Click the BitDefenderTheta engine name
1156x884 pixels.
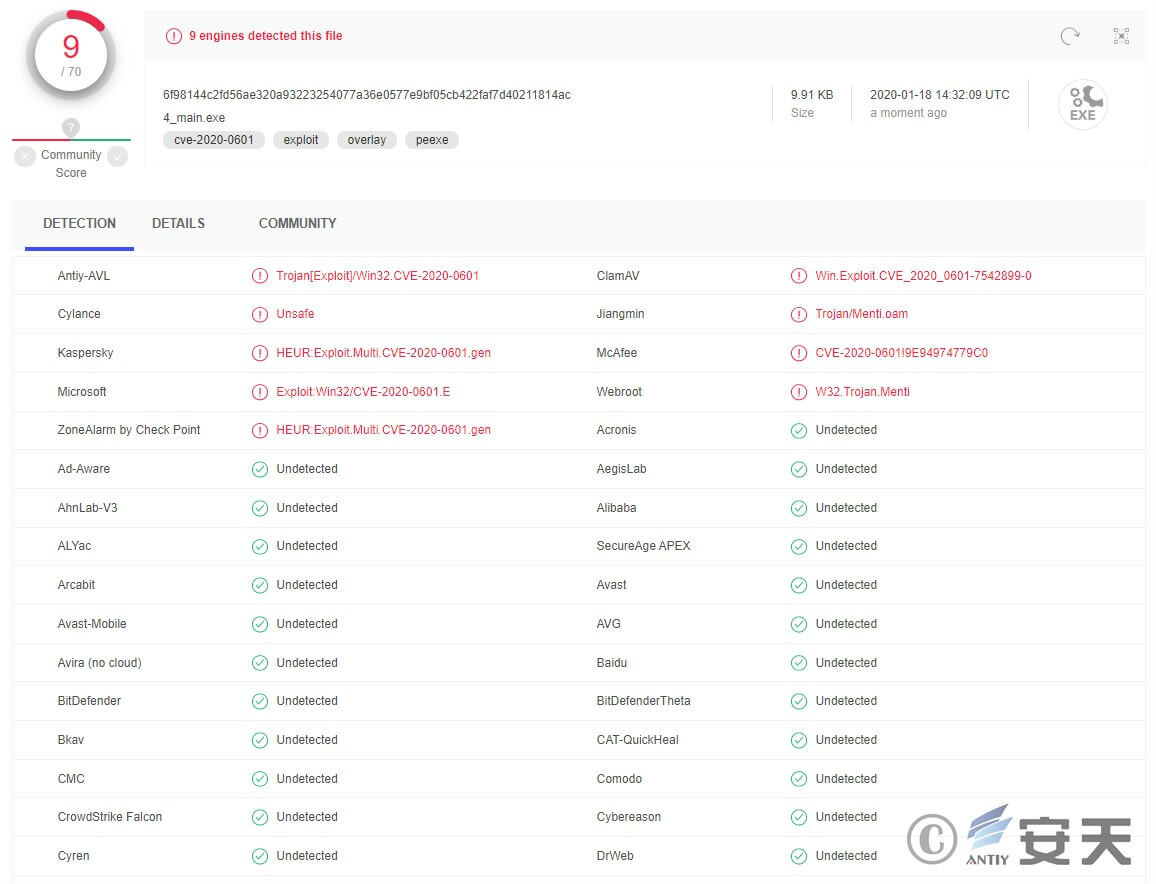643,701
